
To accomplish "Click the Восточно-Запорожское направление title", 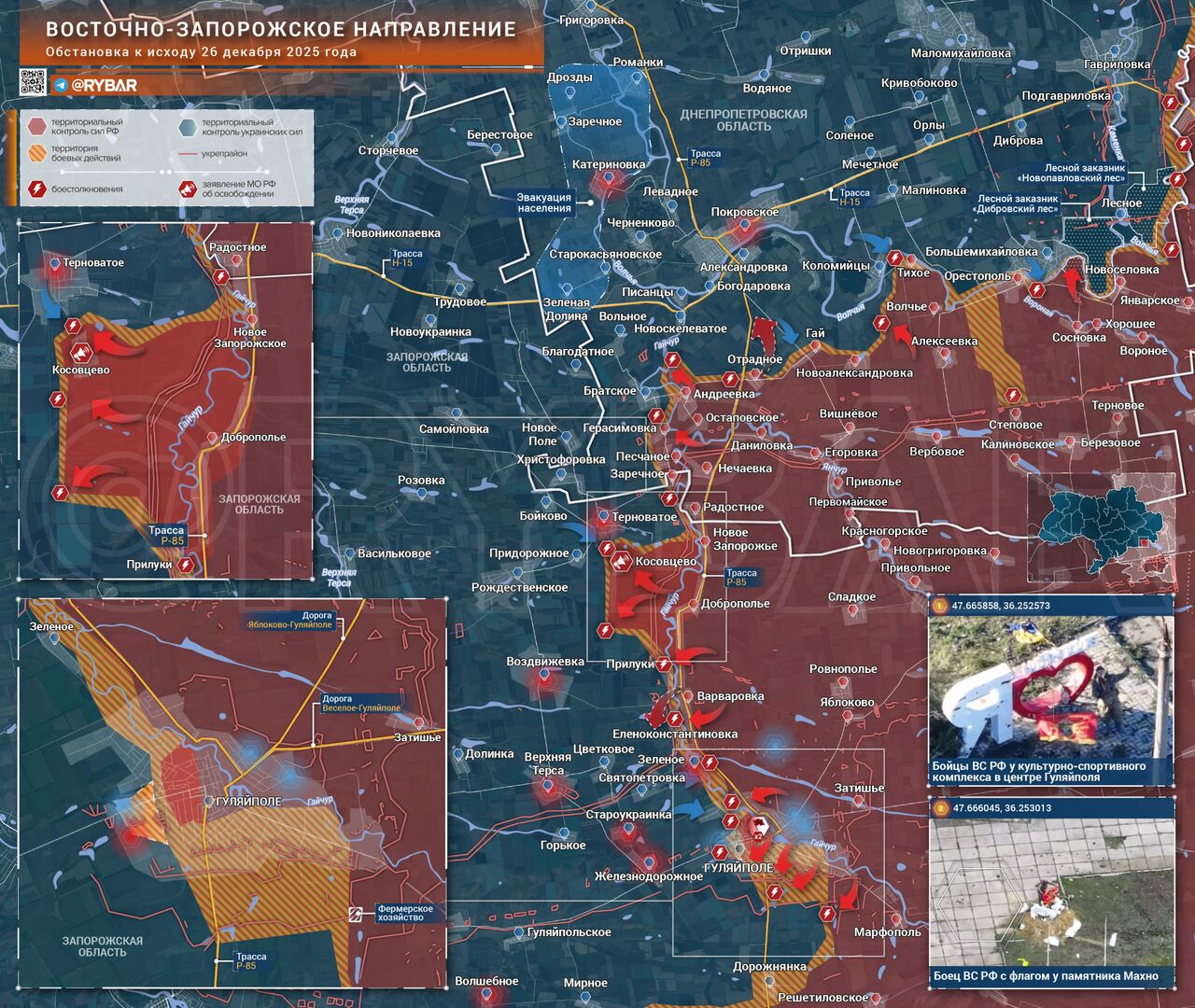I will (x=280, y=29).
